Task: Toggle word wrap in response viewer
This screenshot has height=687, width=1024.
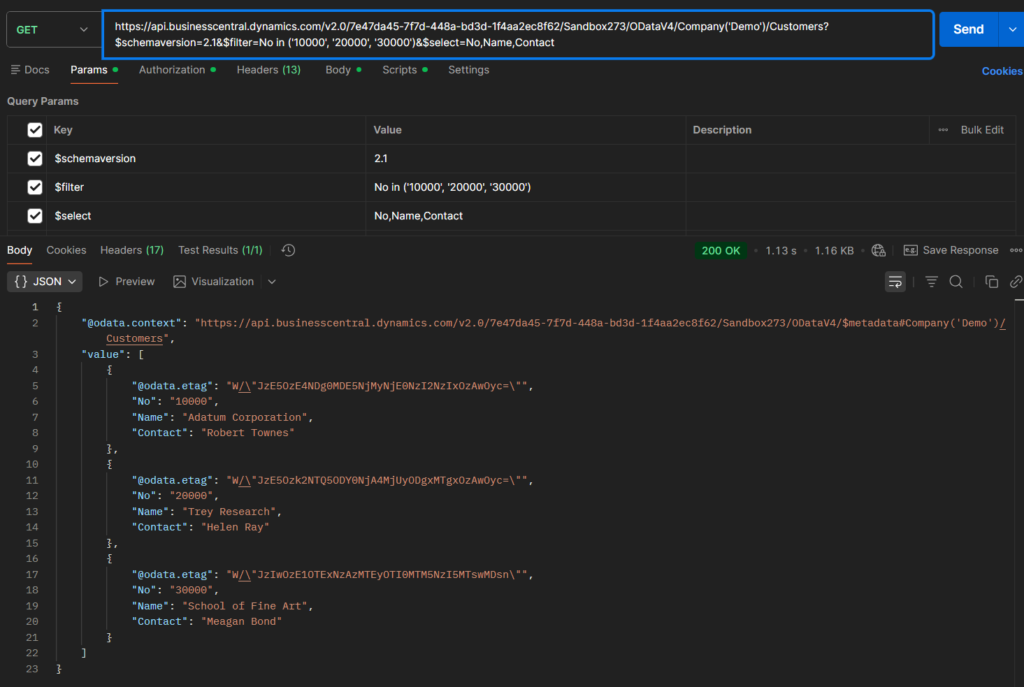Action: click(x=895, y=282)
